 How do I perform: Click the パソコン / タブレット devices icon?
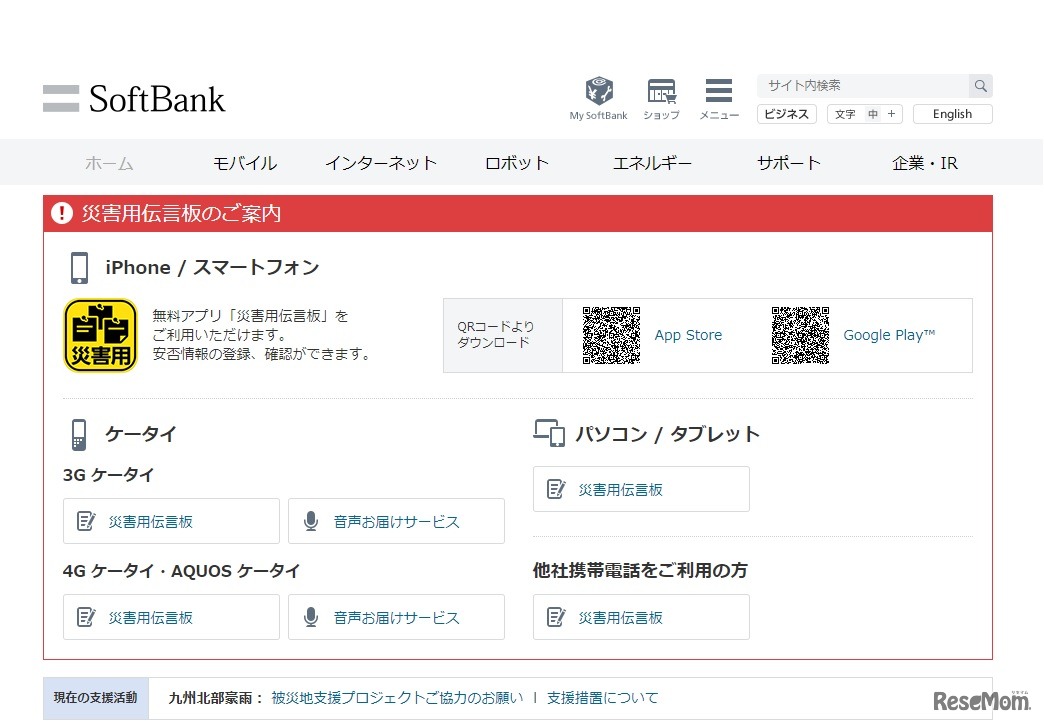(549, 433)
